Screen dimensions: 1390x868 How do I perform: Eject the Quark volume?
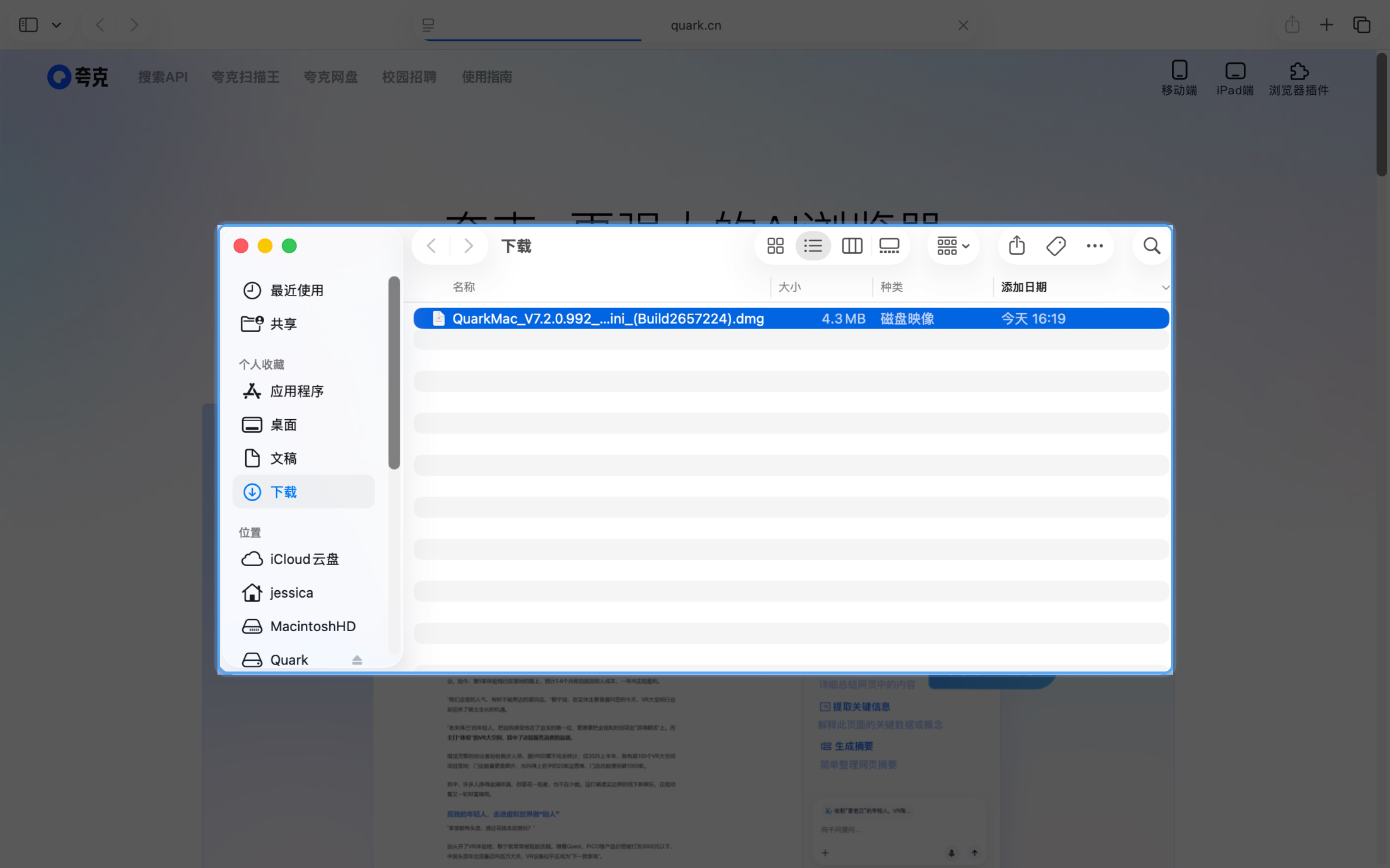point(357,660)
